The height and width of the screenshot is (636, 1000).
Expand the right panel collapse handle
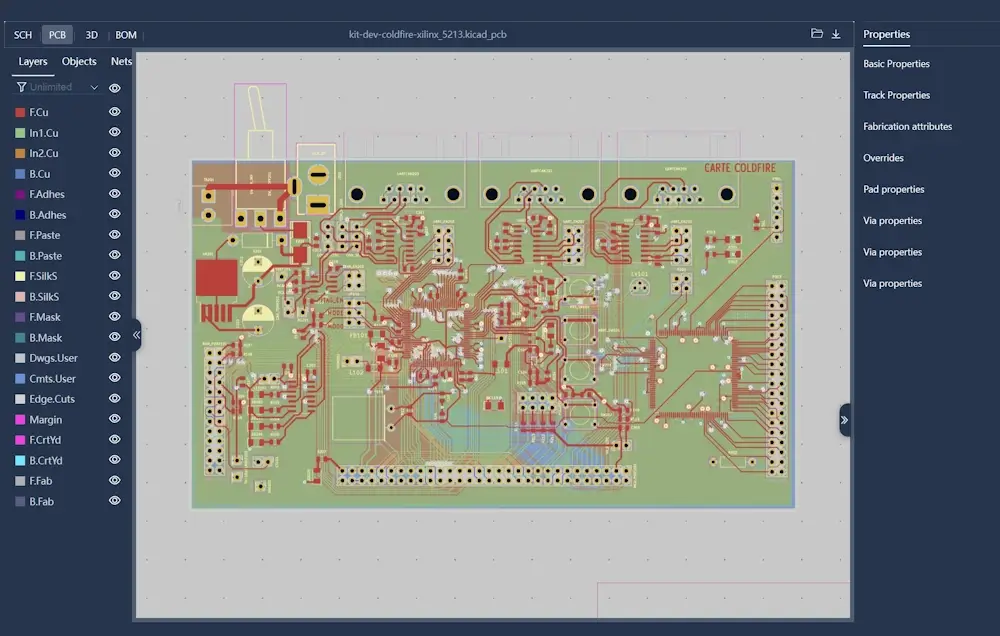click(844, 420)
